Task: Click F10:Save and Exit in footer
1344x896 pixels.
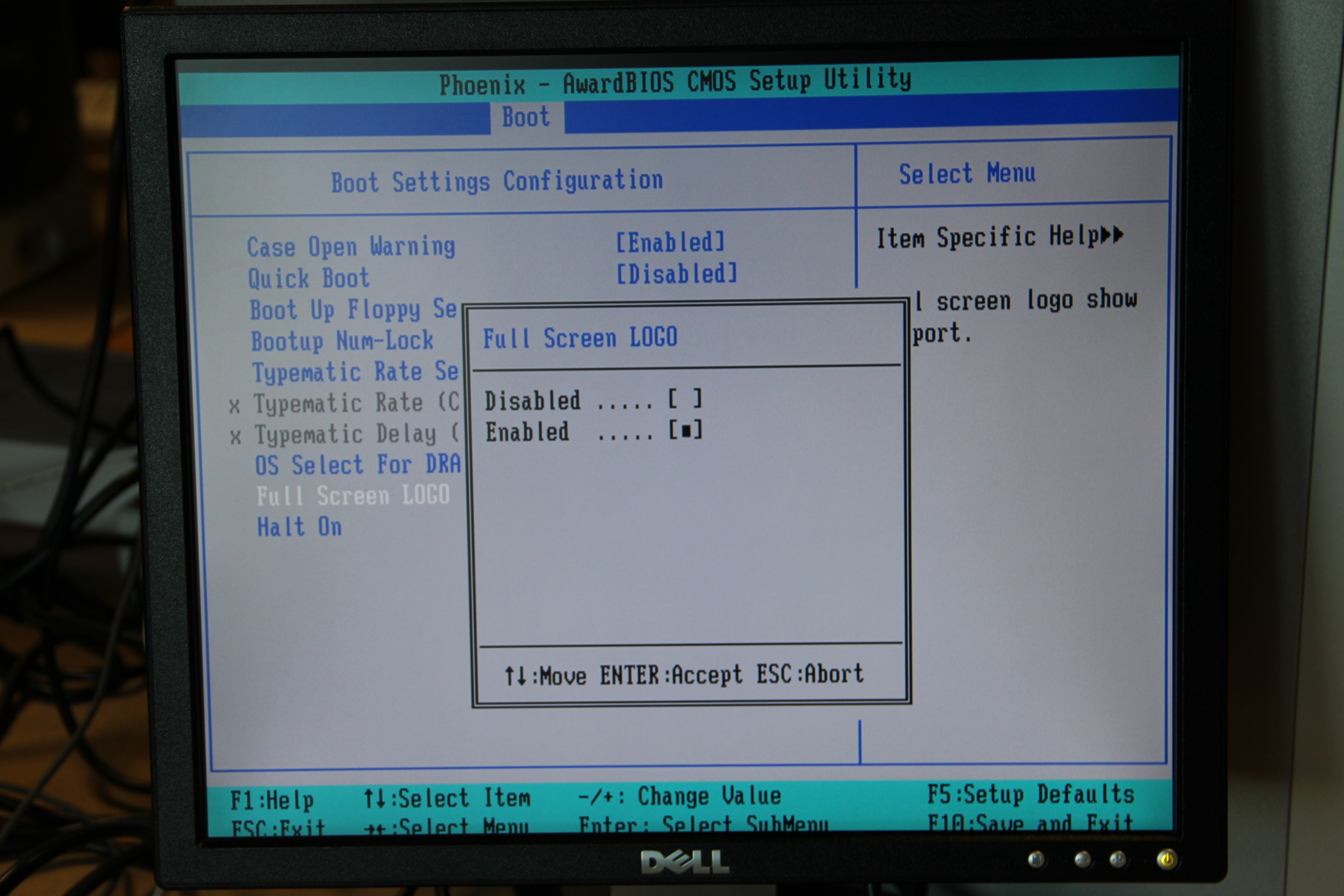Action: tap(1030, 823)
